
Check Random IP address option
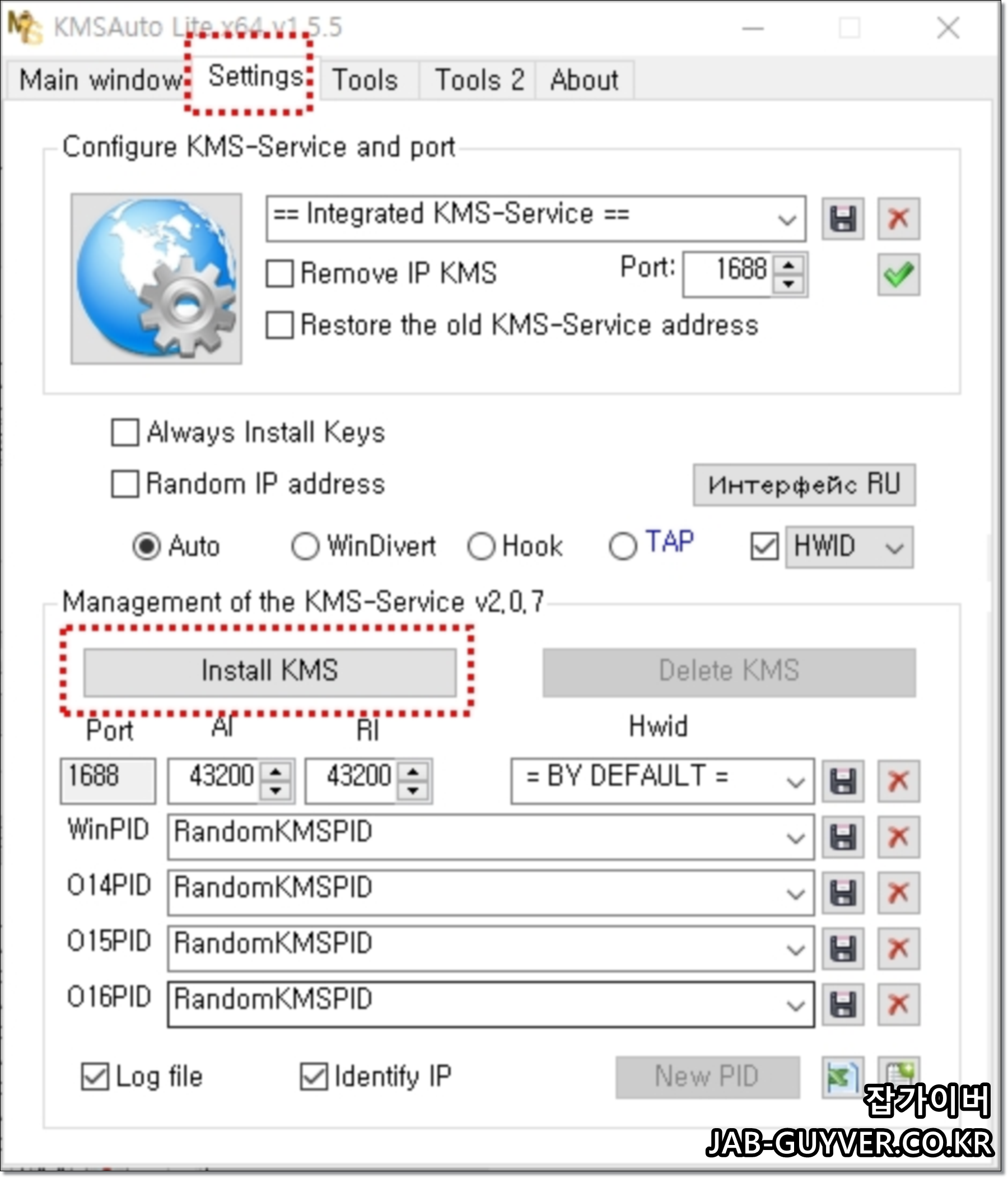pyautogui.click(x=124, y=484)
